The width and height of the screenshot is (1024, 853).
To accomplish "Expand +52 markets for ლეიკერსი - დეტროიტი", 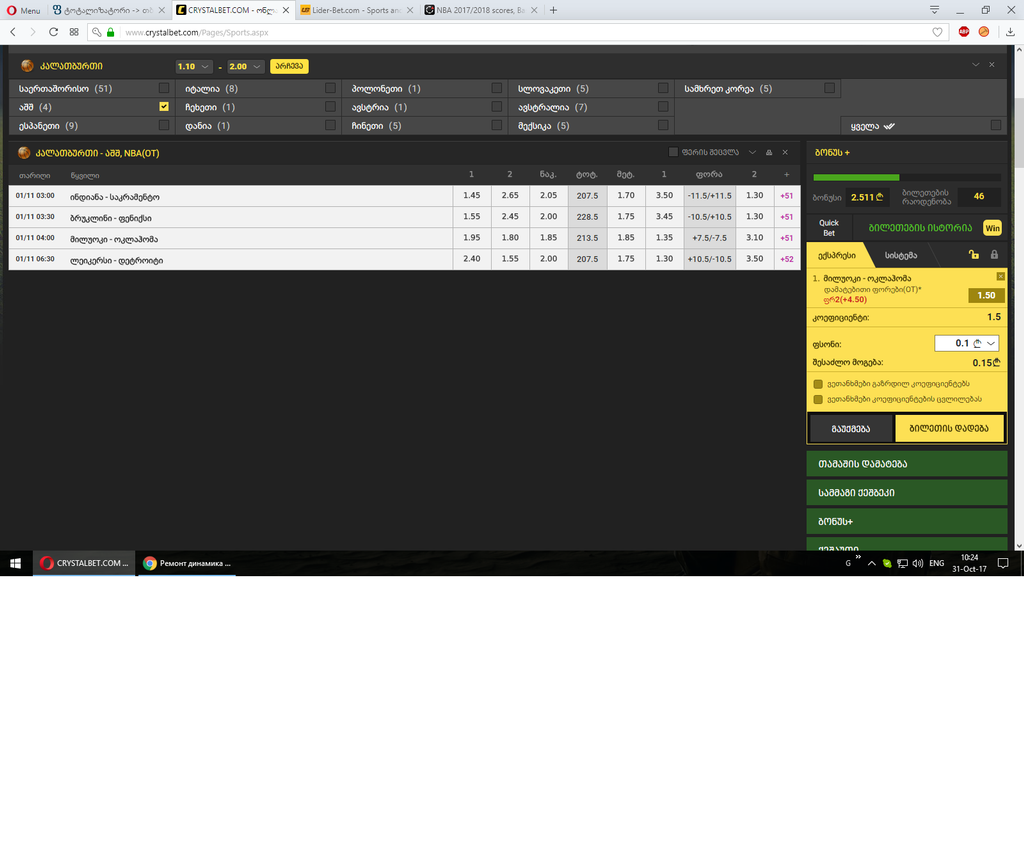I will click(x=787, y=259).
